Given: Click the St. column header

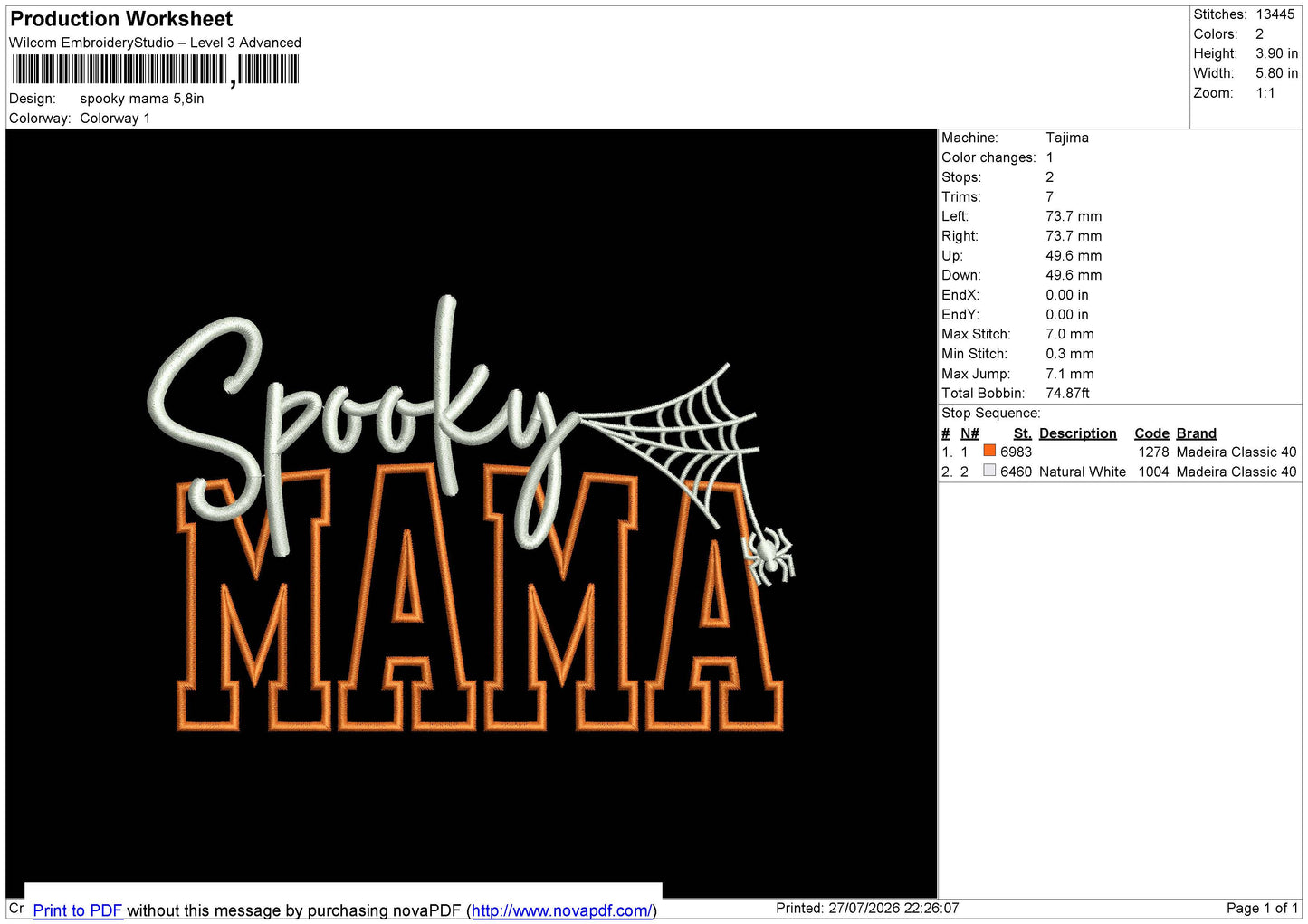Looking at the screenshot, I should coord(1022,433).
